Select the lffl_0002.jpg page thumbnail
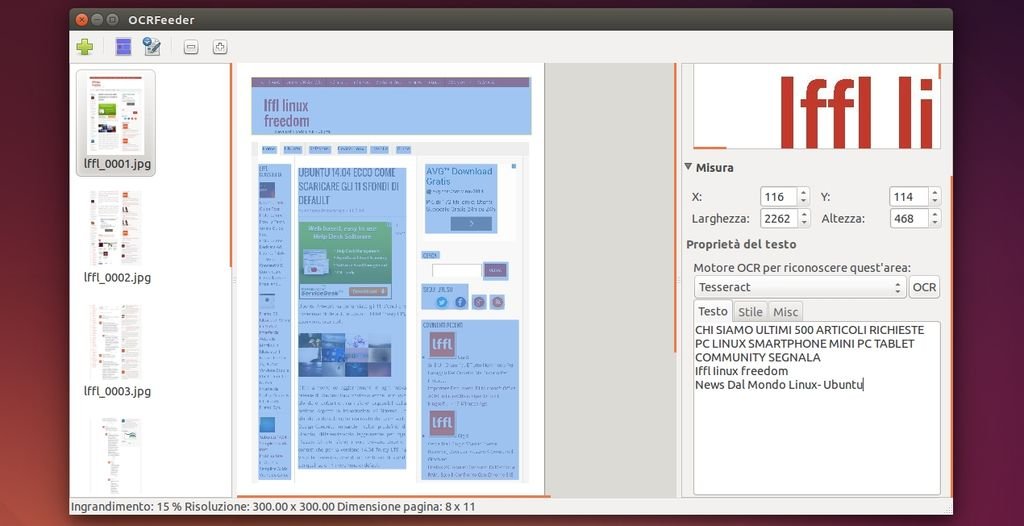 (116, 237)
